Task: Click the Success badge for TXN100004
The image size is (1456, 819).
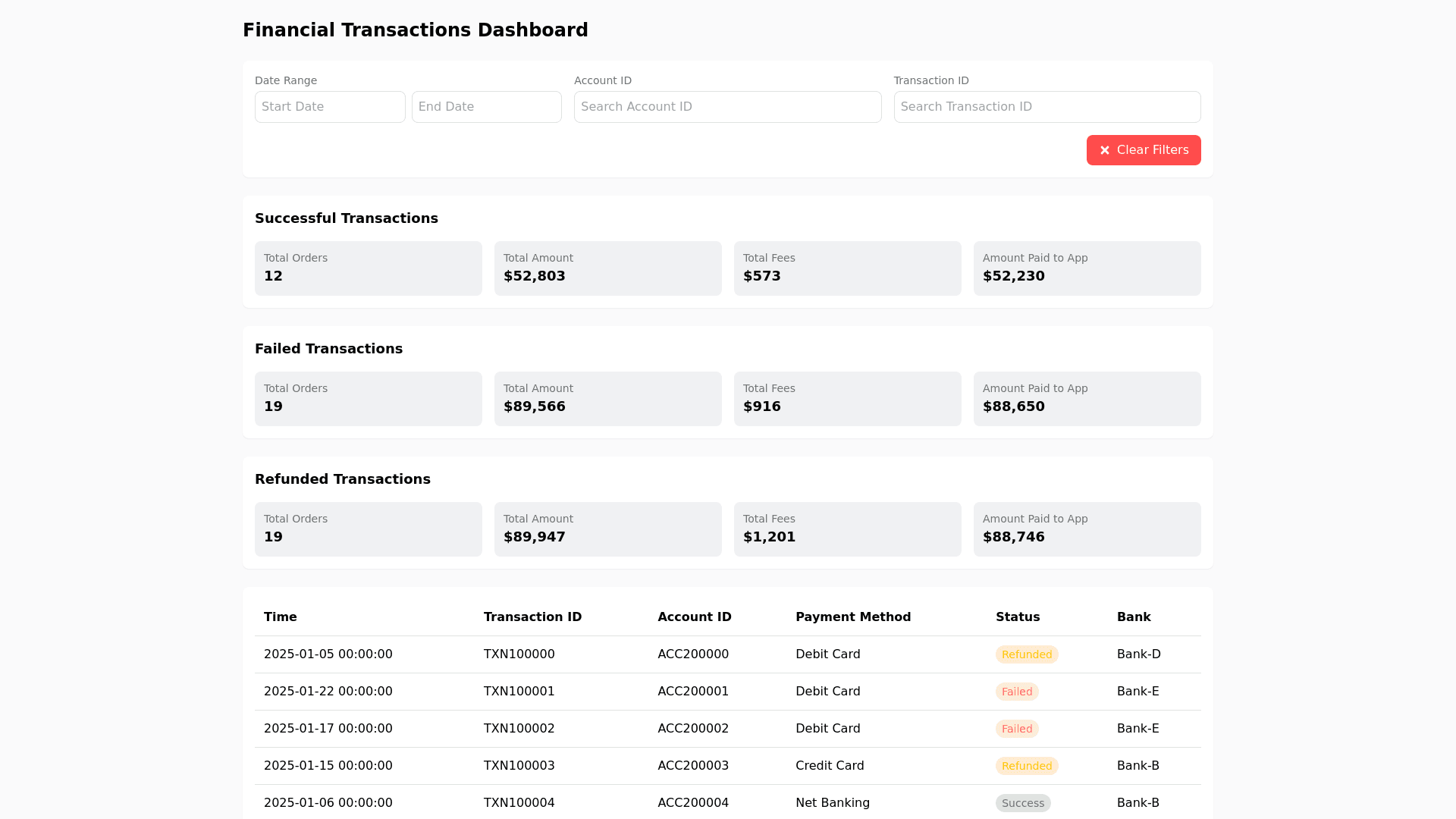Action: coord(1022,803)
